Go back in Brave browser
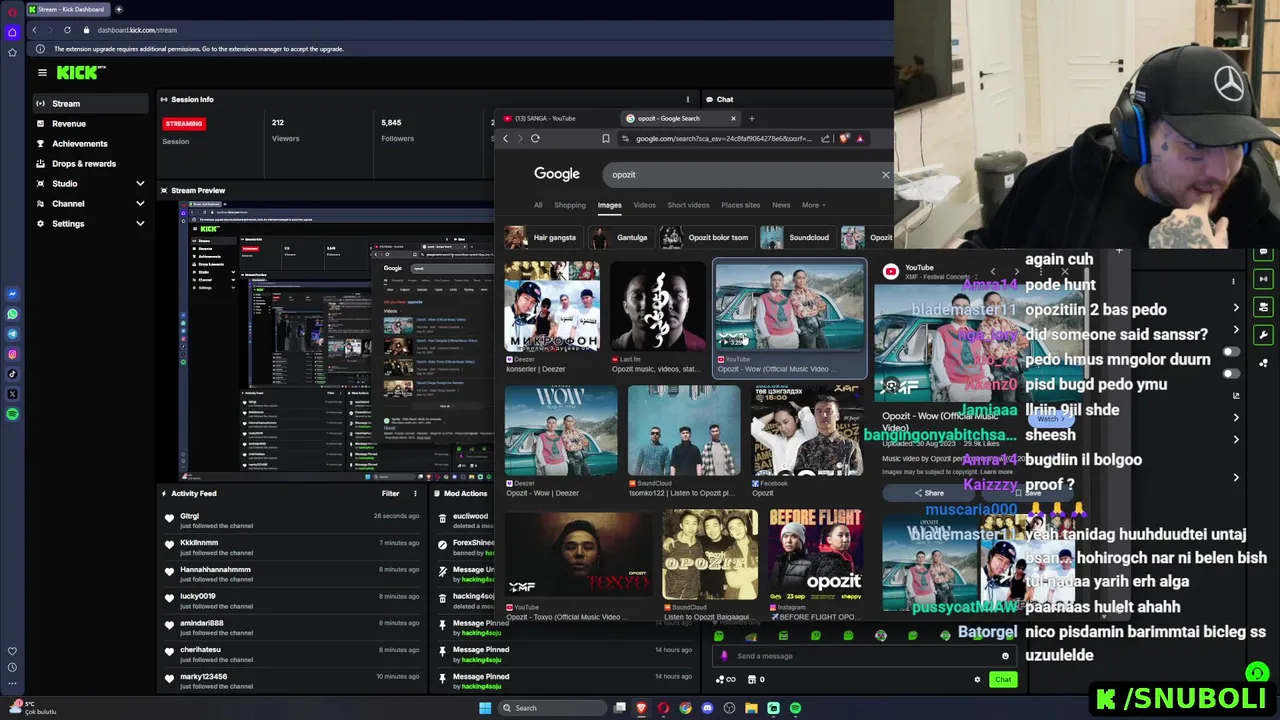Screen dimensions: 1280x720 click(506, 139)
